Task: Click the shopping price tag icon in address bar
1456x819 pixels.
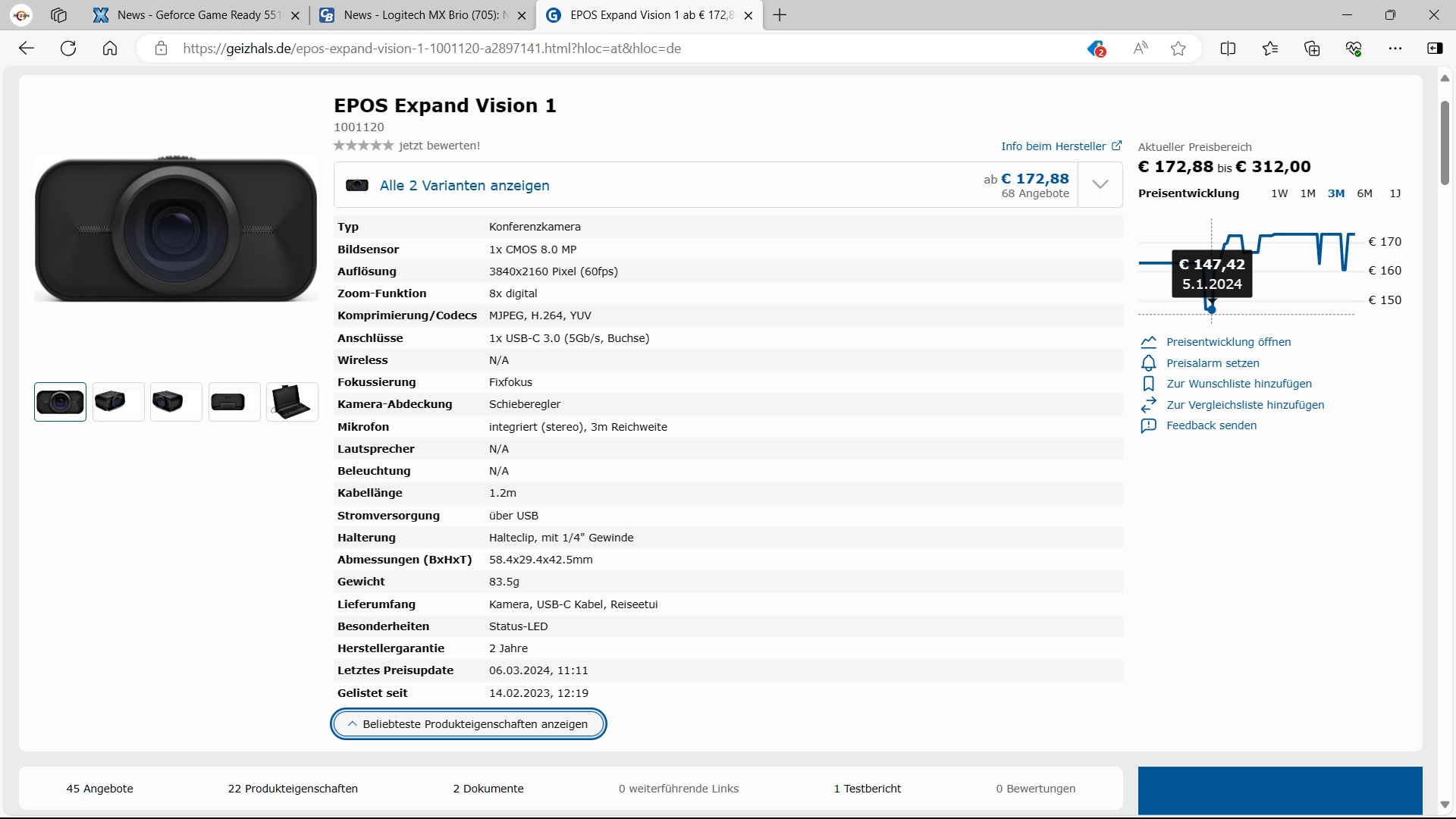Action: point(1096,49)
